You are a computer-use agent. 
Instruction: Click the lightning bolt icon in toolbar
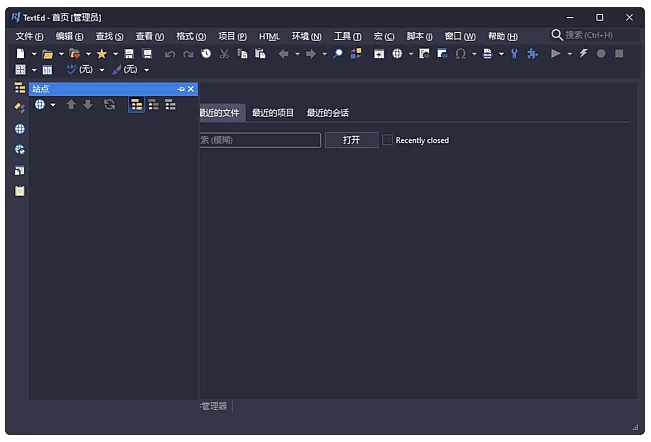[x=584, y=54]
